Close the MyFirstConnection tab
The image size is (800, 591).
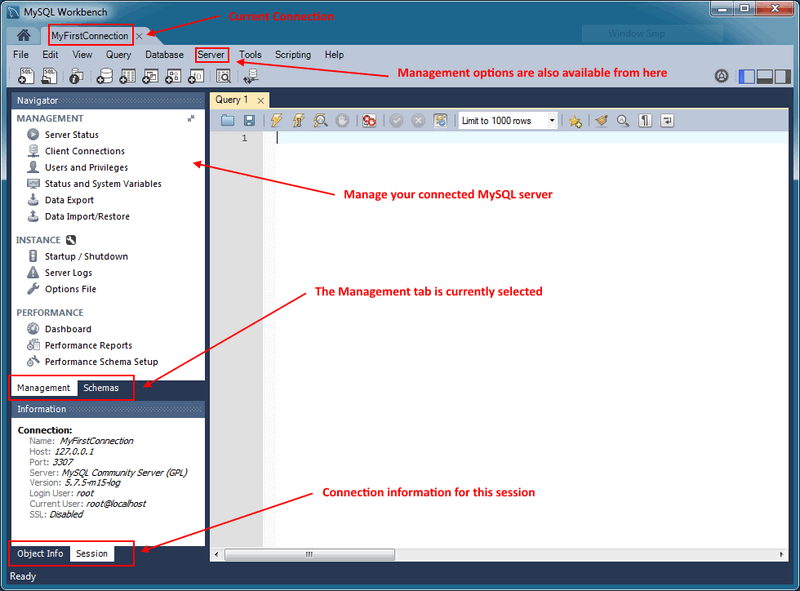[139, 36]
